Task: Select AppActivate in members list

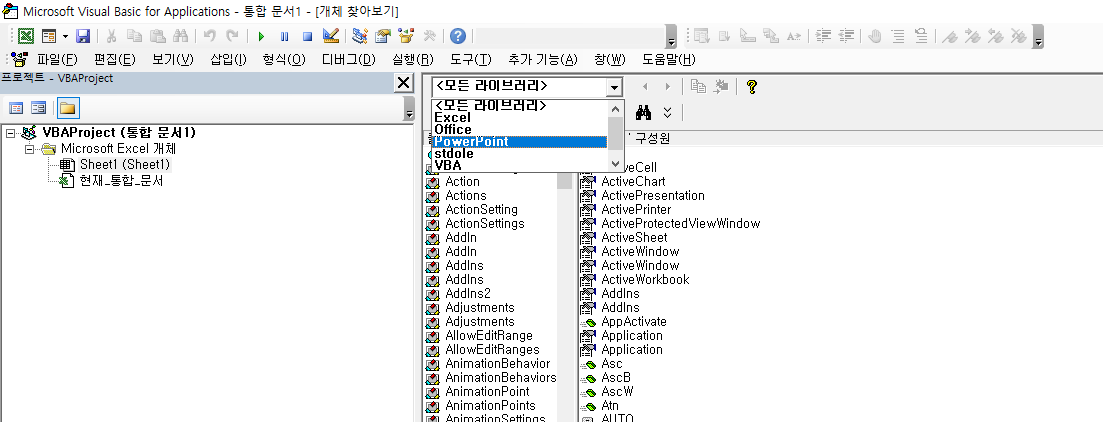Action: tap(634, 321)
